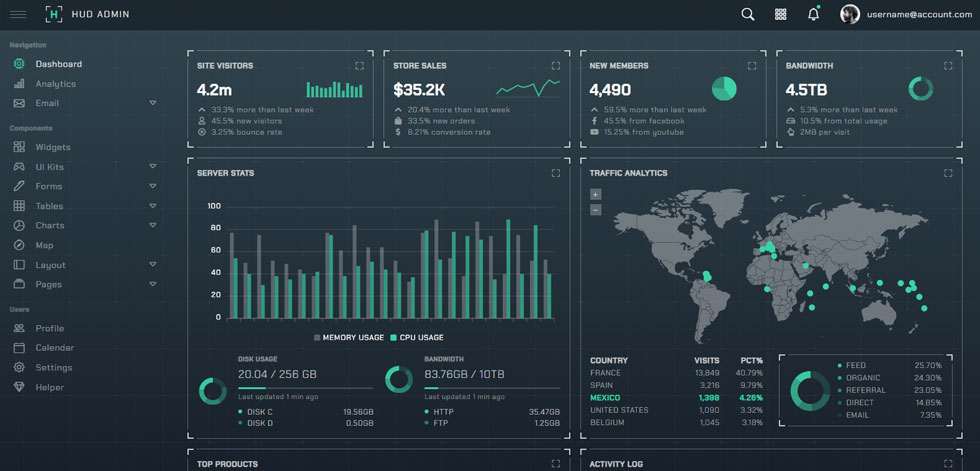The height and width of the screenshot is (471, 980).
Task: Click the New Members pie chart
Action: (724, 89)
